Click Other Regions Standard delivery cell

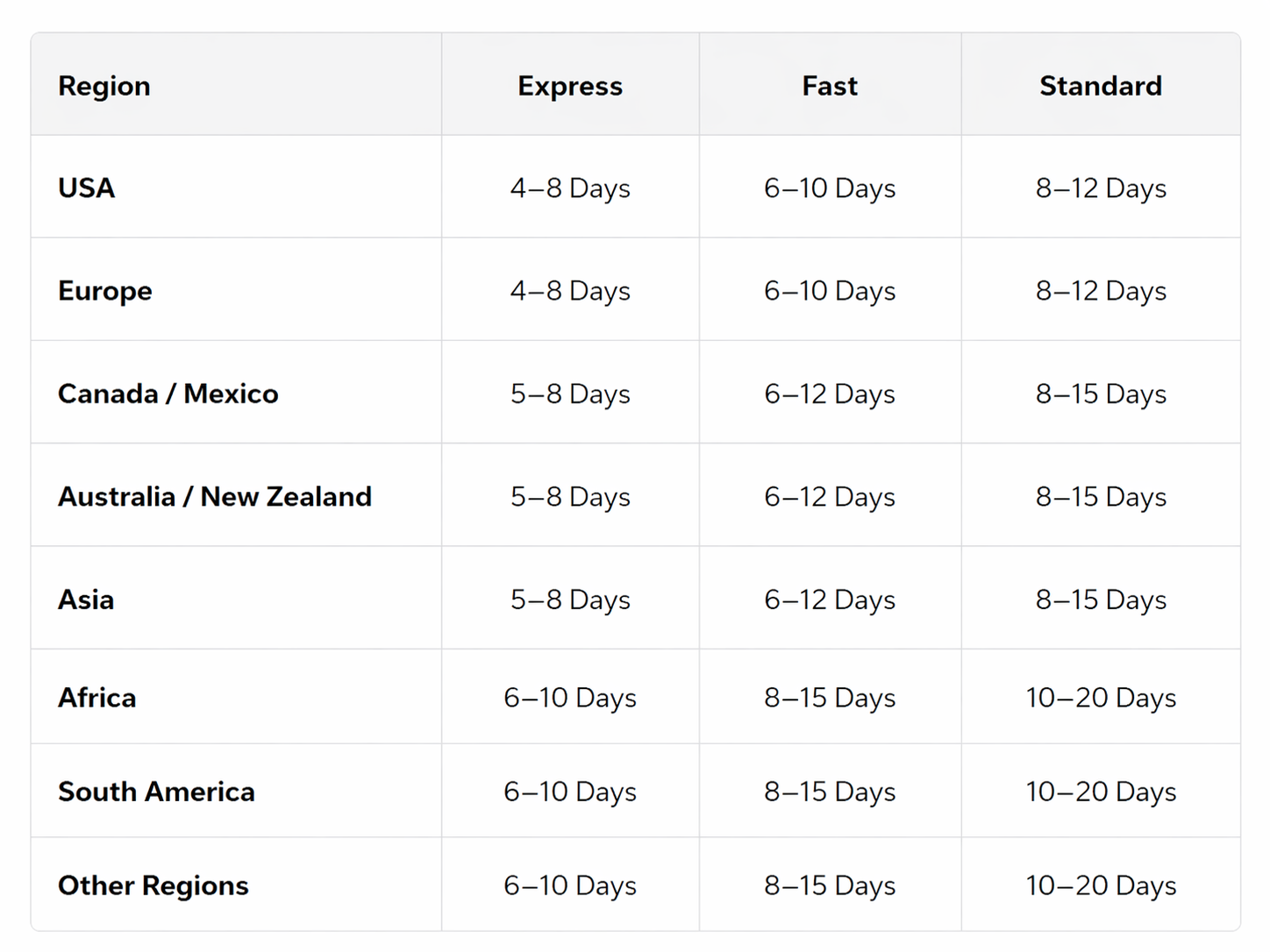[x=1101, y=885]
